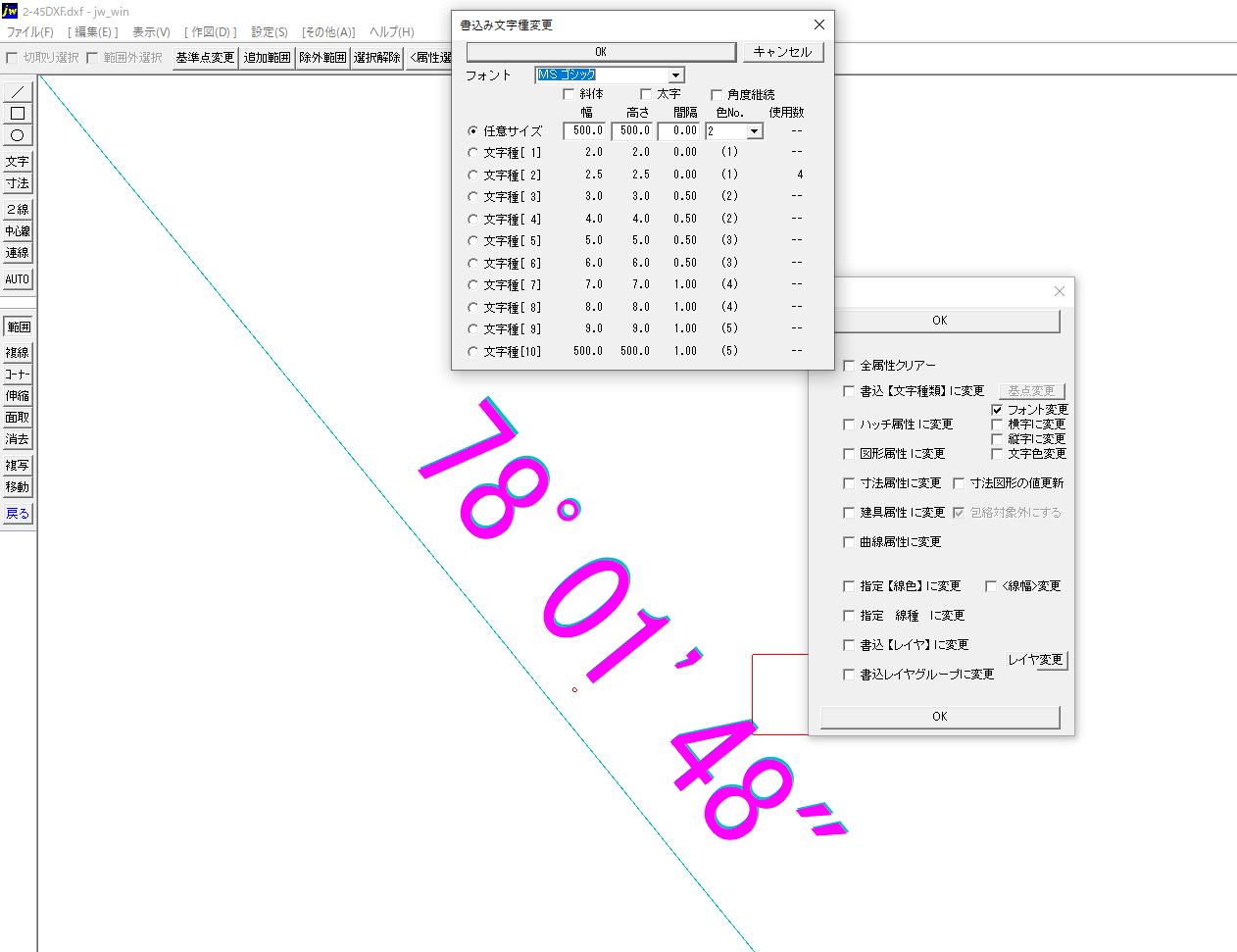Click the 選択解除 button
Screen dimensions: 1237x952
click(x=377, y=58)
